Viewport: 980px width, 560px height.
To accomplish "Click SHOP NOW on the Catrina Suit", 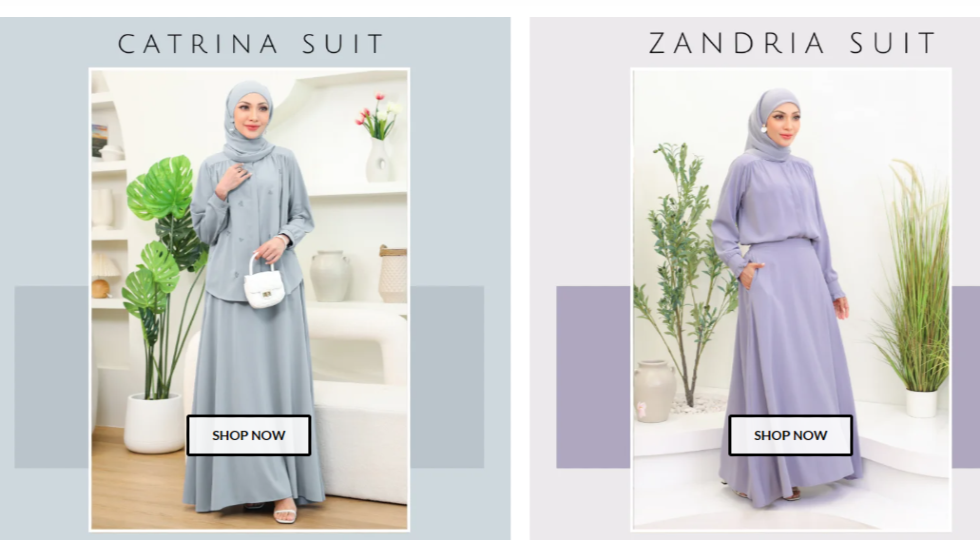I will 249,435.
